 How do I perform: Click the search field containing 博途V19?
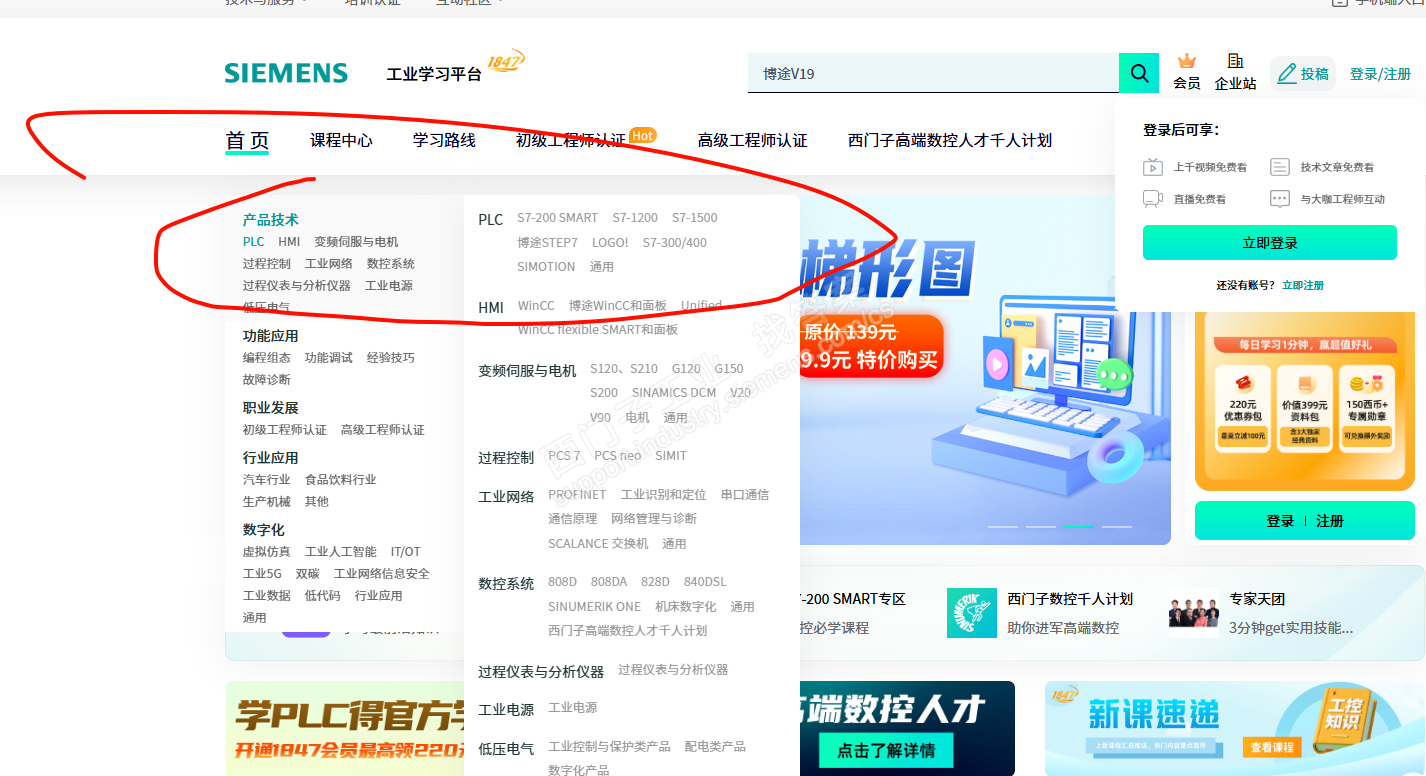933,73
